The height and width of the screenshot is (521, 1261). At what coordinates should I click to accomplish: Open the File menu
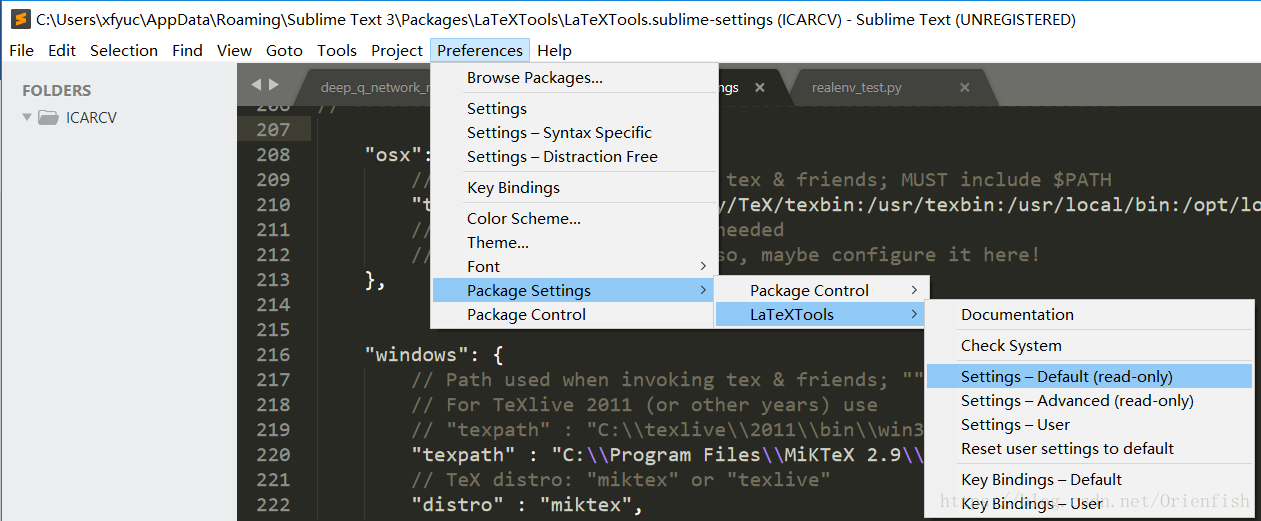point(21,50)
